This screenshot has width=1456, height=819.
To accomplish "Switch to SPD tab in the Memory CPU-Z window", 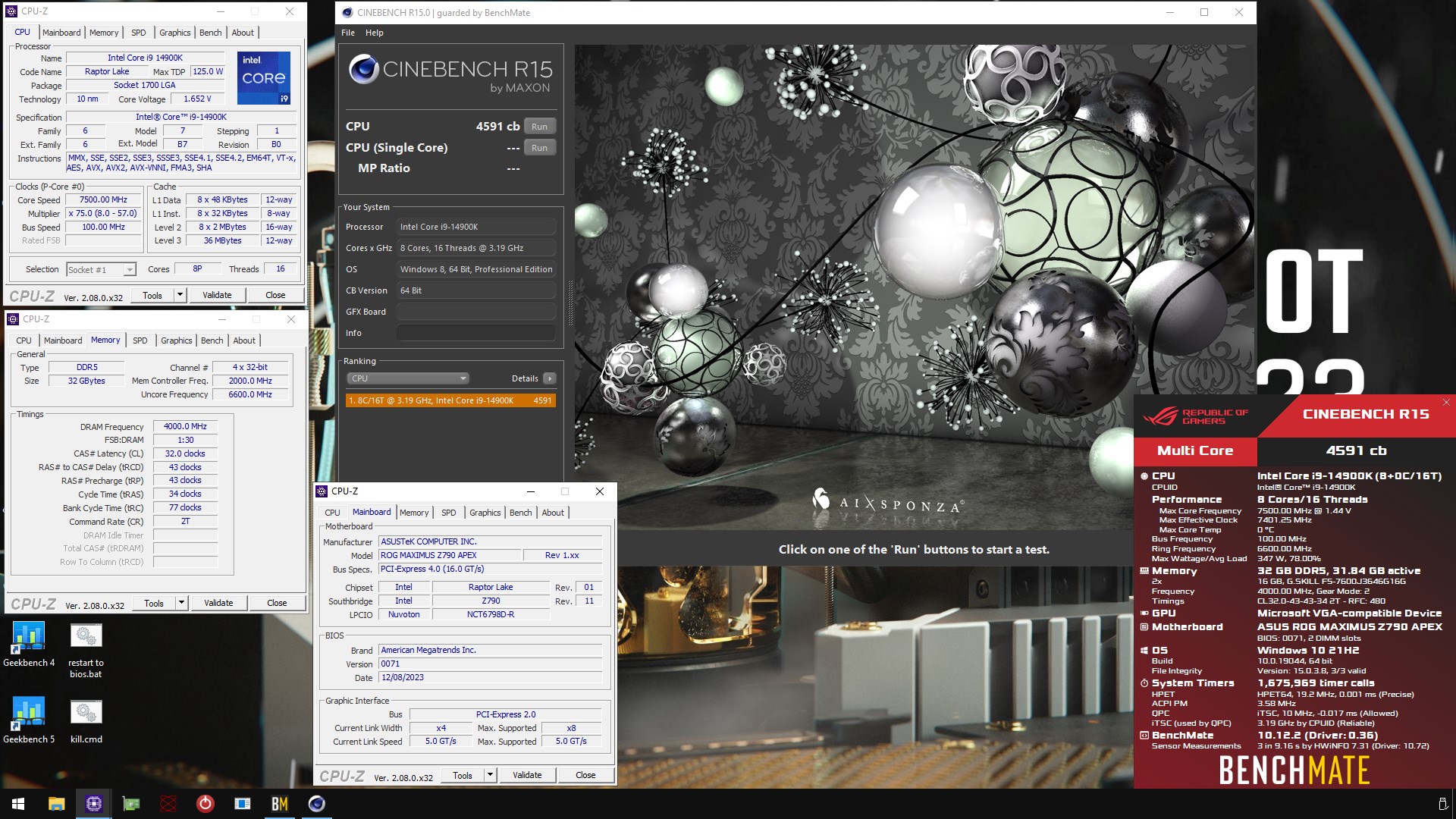I will [x=140, y=340].
